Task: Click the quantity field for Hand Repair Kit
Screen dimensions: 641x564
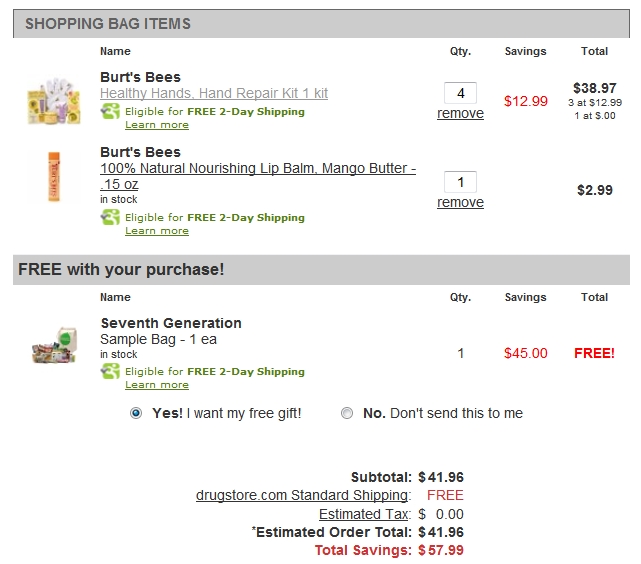Action: click(x=460, y=93)
